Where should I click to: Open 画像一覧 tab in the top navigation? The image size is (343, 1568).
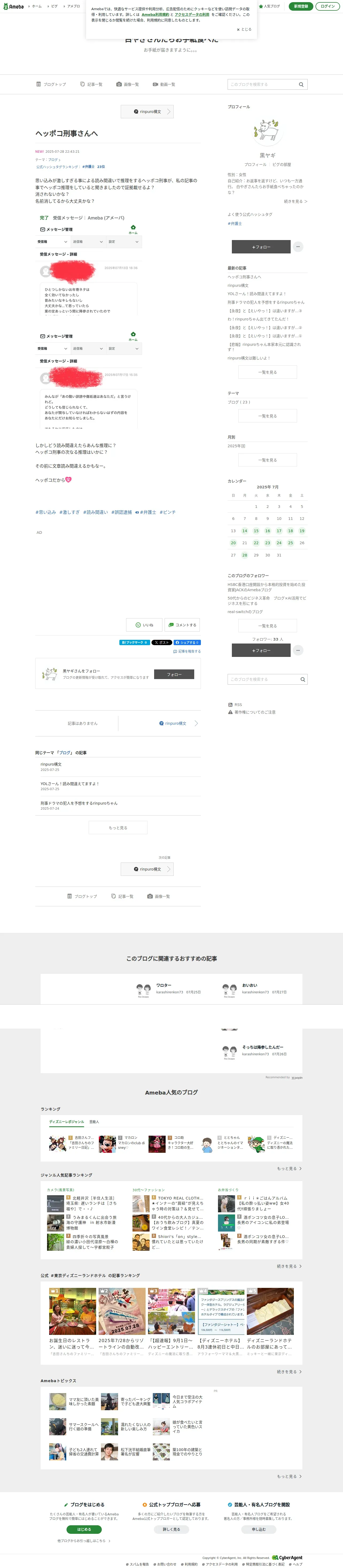(127, 85)
